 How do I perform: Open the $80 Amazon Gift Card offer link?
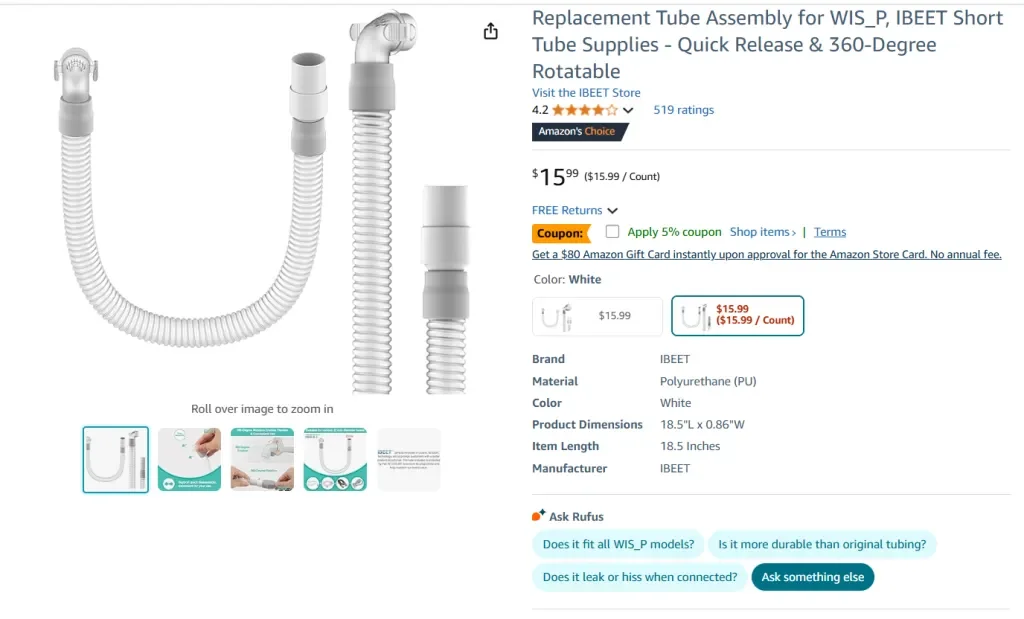pyautogui.click(x=766, y=255)
